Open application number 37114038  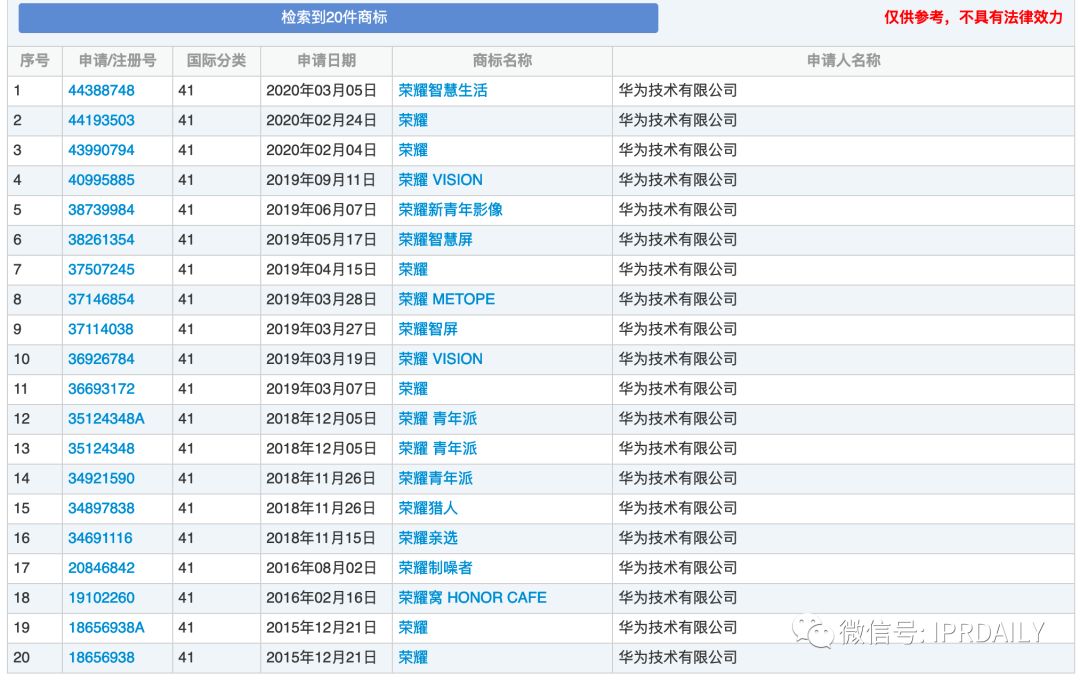coord(101,329)
